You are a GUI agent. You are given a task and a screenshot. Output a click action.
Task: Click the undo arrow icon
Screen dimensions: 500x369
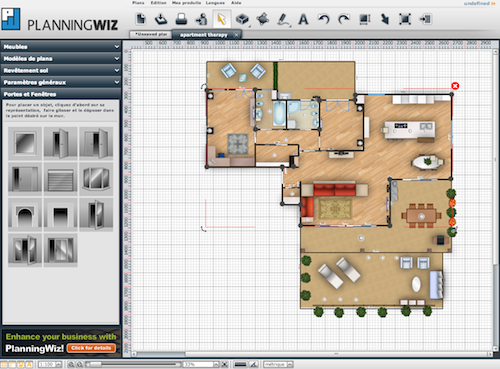(x=323, y=19)
